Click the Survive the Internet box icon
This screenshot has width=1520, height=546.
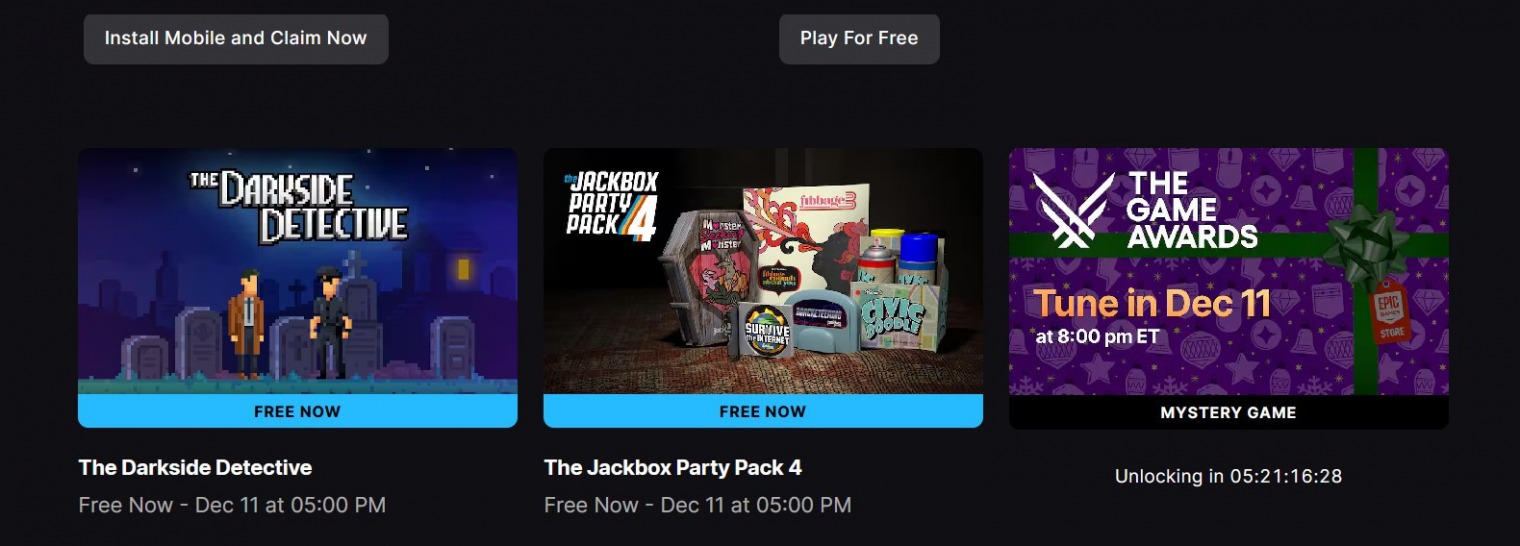coord(767,329)
